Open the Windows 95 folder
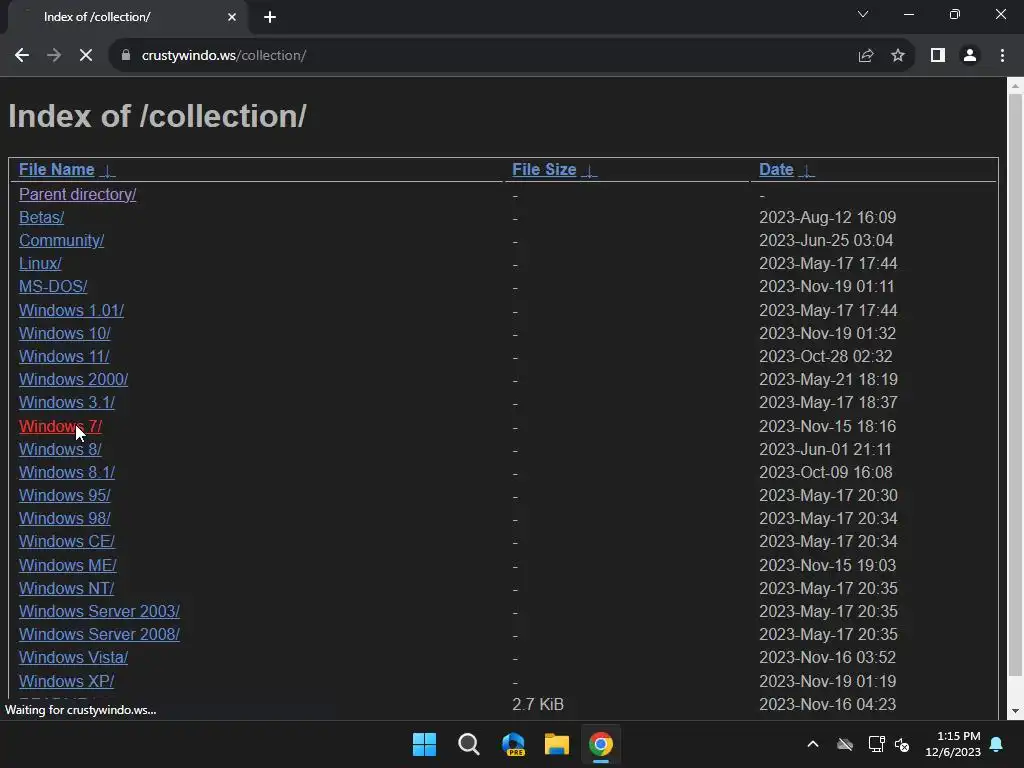 tap(65, 496)
